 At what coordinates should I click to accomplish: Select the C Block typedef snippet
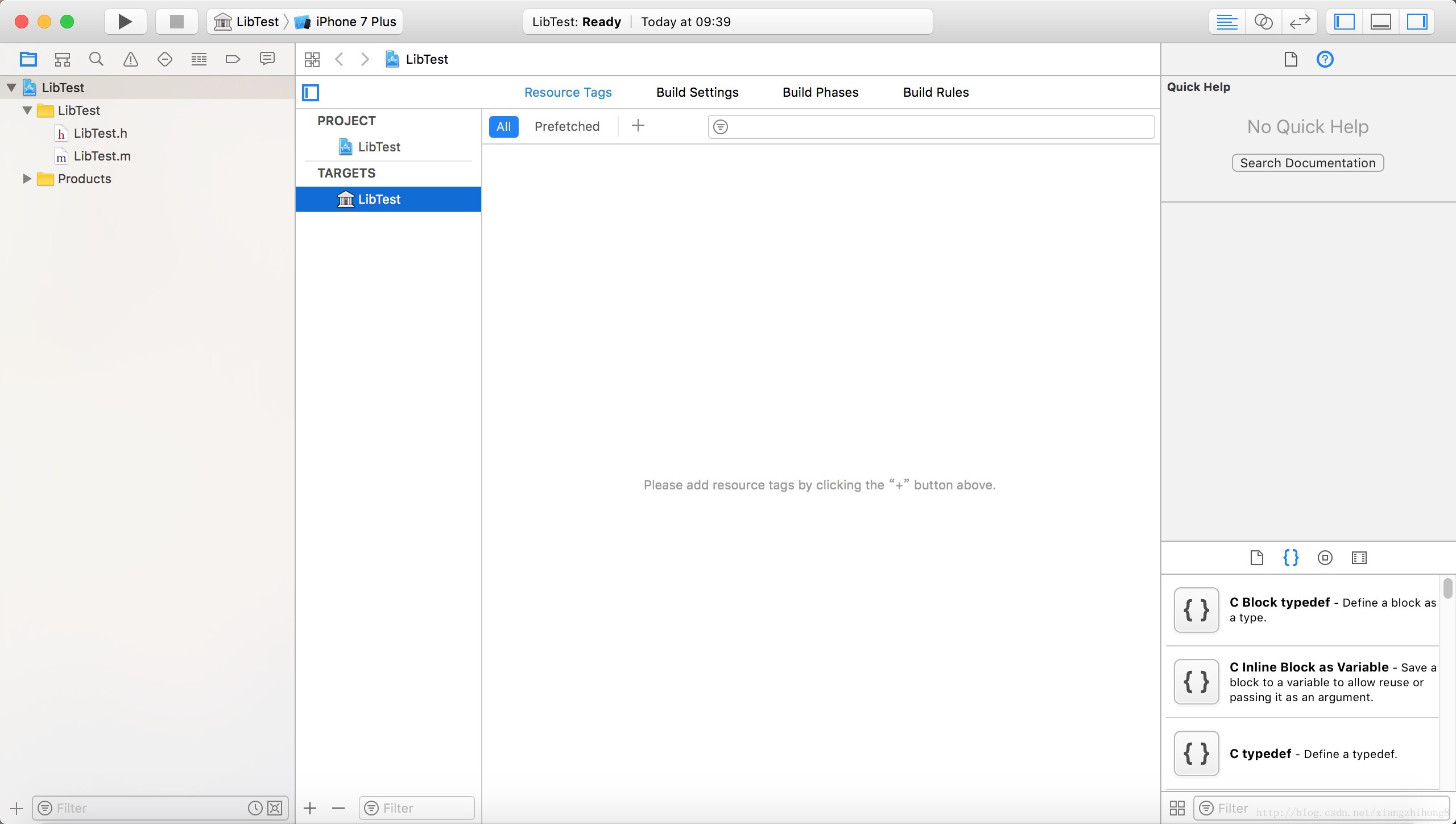1302,610
